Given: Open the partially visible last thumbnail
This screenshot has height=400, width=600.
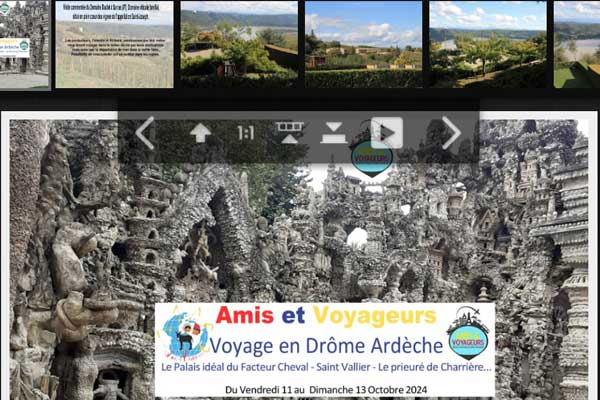Looking at the screenshot, I should pos(577,44).
